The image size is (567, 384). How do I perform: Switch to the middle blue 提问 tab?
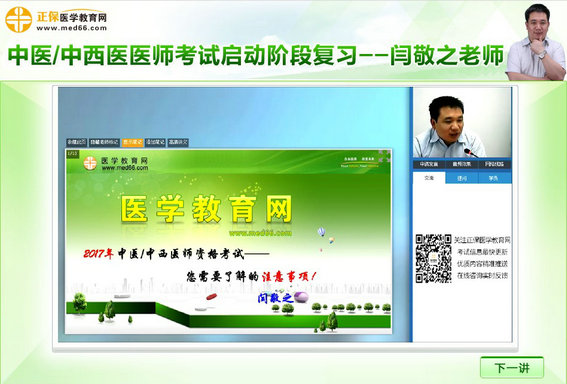(462, 178)
